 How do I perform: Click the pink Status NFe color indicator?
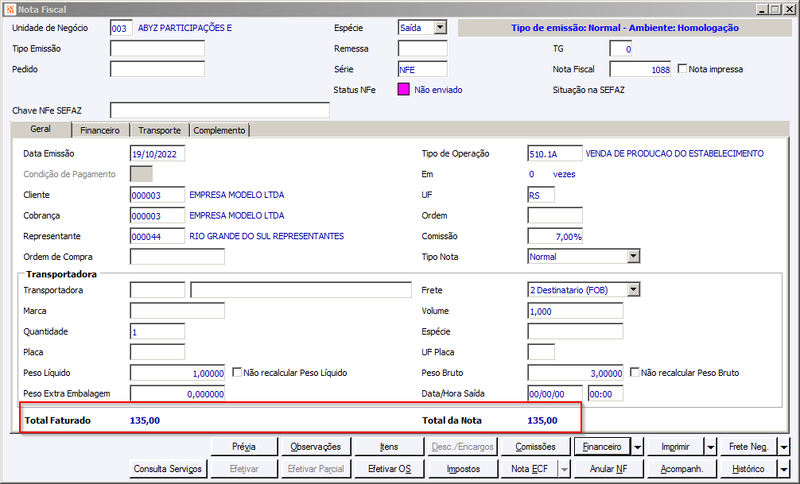click(403, 90)
